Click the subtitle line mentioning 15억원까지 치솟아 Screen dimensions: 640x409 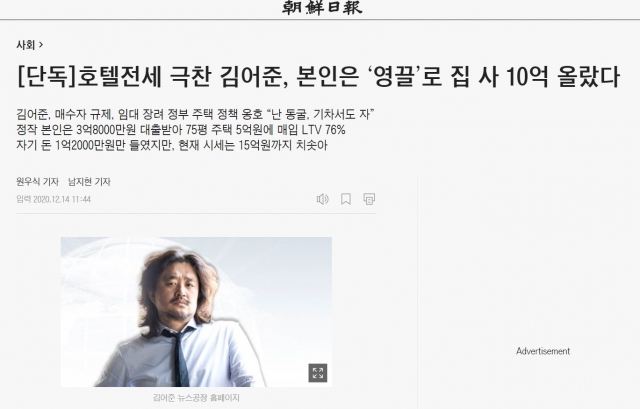[x=172, y=145]
